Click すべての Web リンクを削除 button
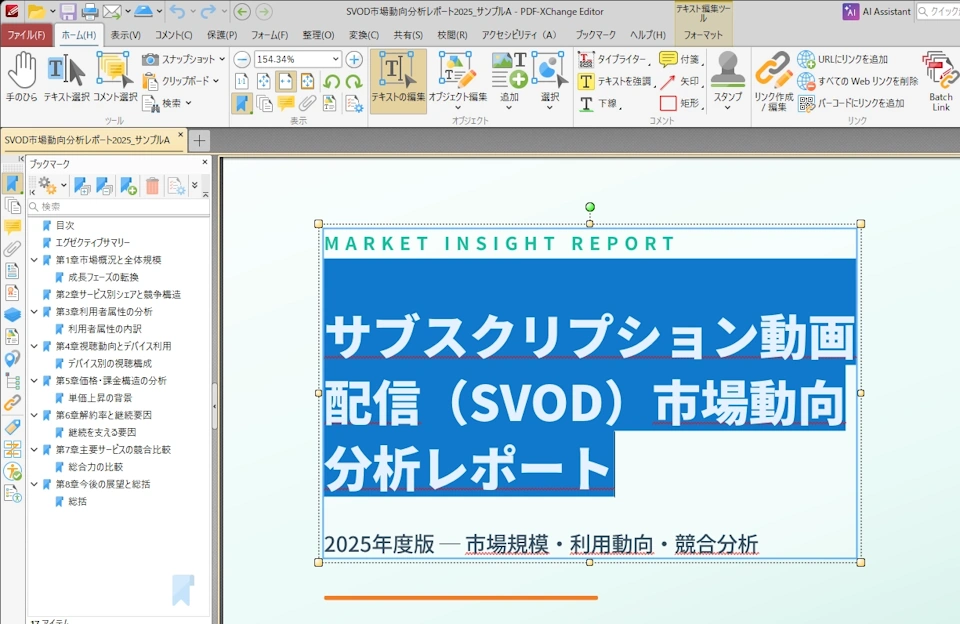The width and height of the screenshot is (960, 624). click(x=858, y=81)
